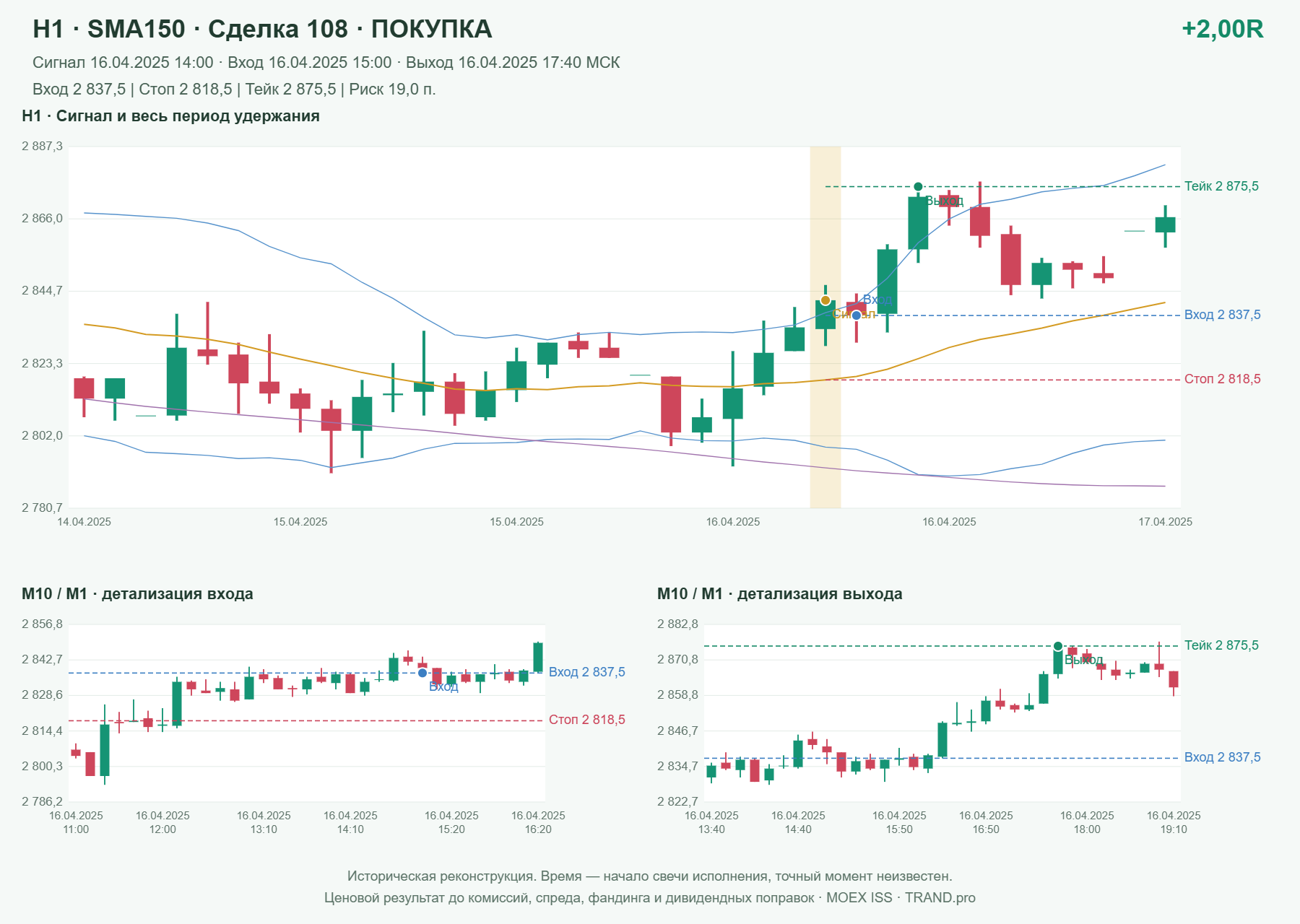The image size is (1300, 924).
Task: Click "Вход 2 837,5" label beside the entry detail chart
Action: click(x=587, y=672)
